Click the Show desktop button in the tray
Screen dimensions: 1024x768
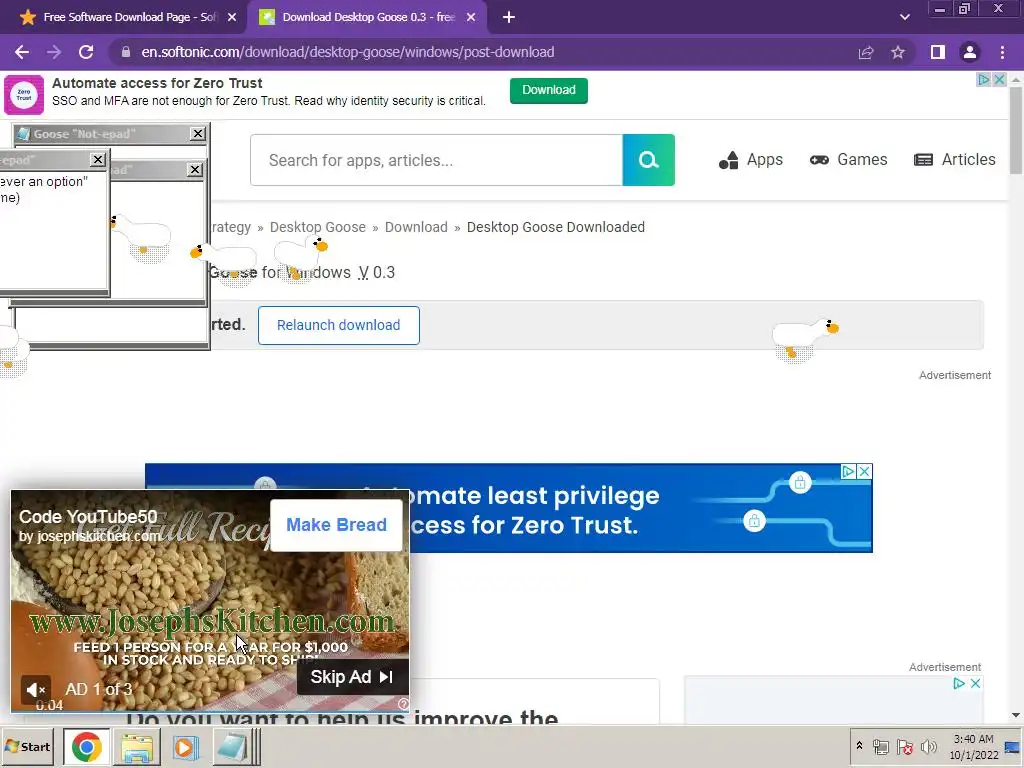(1014, 747)
